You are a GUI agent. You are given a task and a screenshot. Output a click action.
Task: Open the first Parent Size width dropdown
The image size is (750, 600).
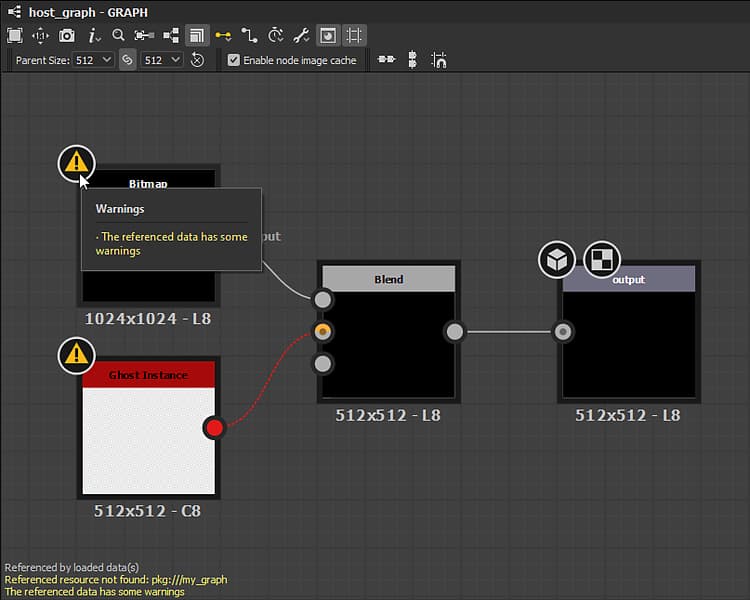point(95,60)
